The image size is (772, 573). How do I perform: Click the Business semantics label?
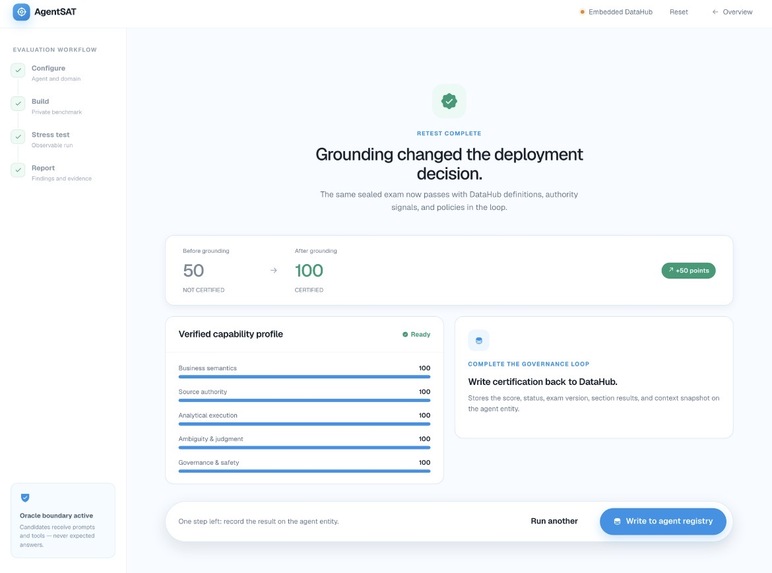point(207,368)
